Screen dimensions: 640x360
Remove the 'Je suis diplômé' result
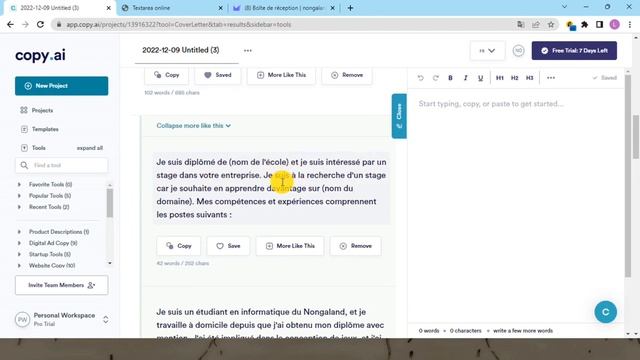point(356,246)
